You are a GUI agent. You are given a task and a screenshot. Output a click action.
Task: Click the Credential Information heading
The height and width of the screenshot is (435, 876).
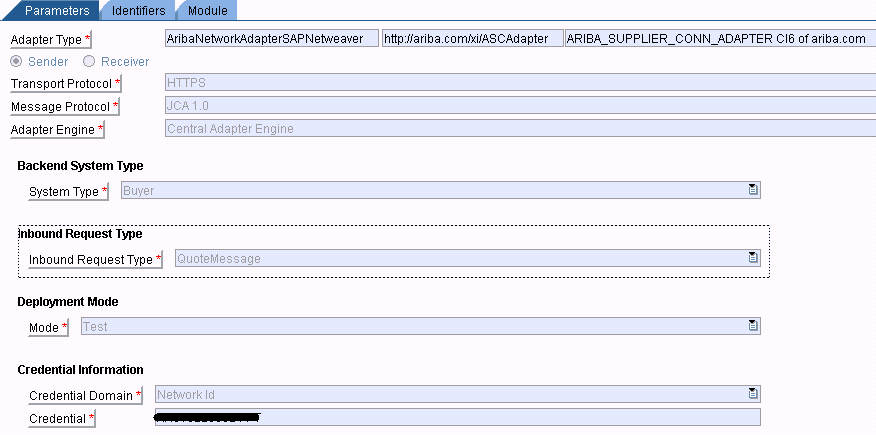pyautogui.click(x=80, y=370)
